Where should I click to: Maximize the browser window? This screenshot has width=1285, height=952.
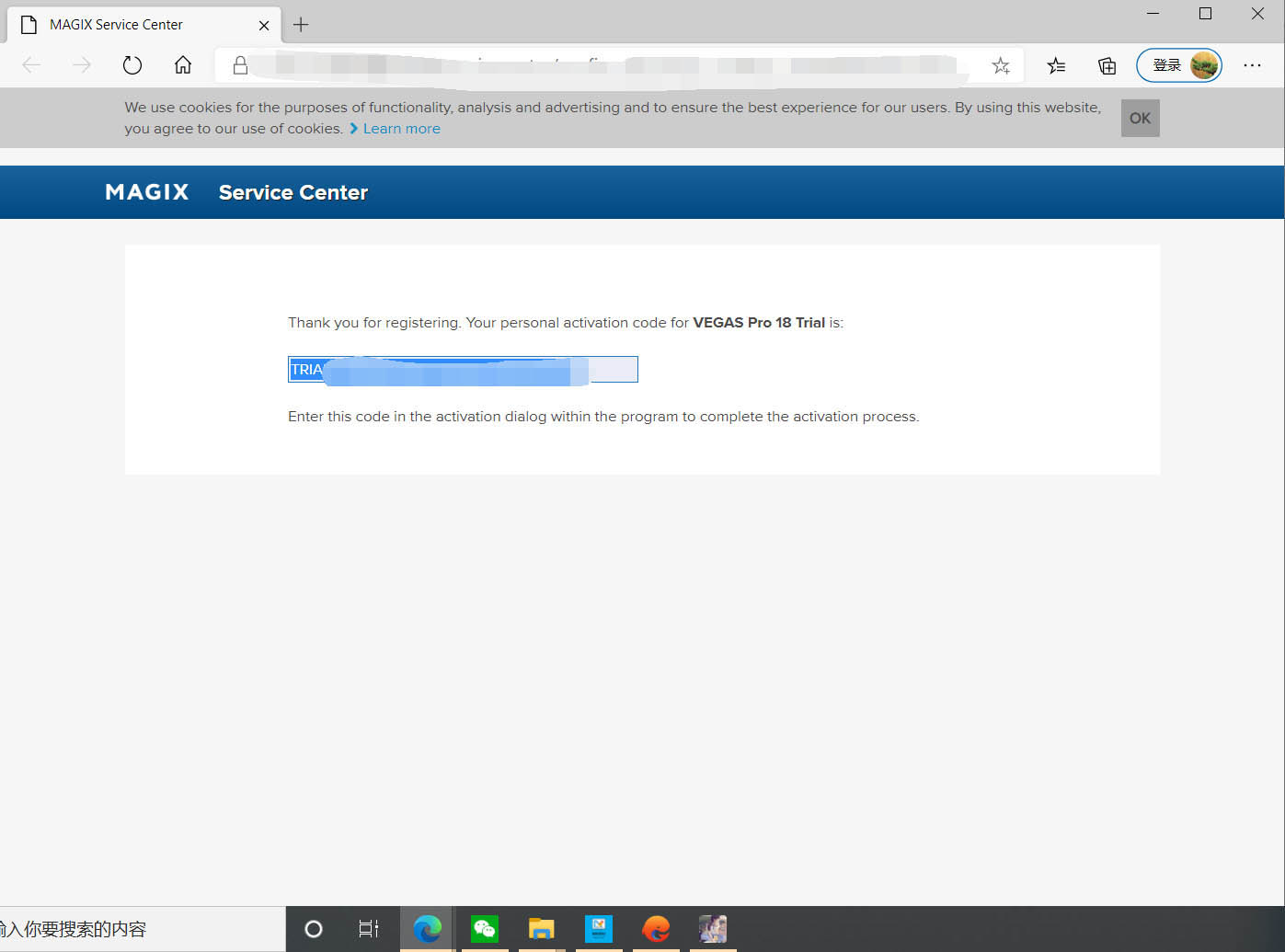click(x=1205, y=14)
